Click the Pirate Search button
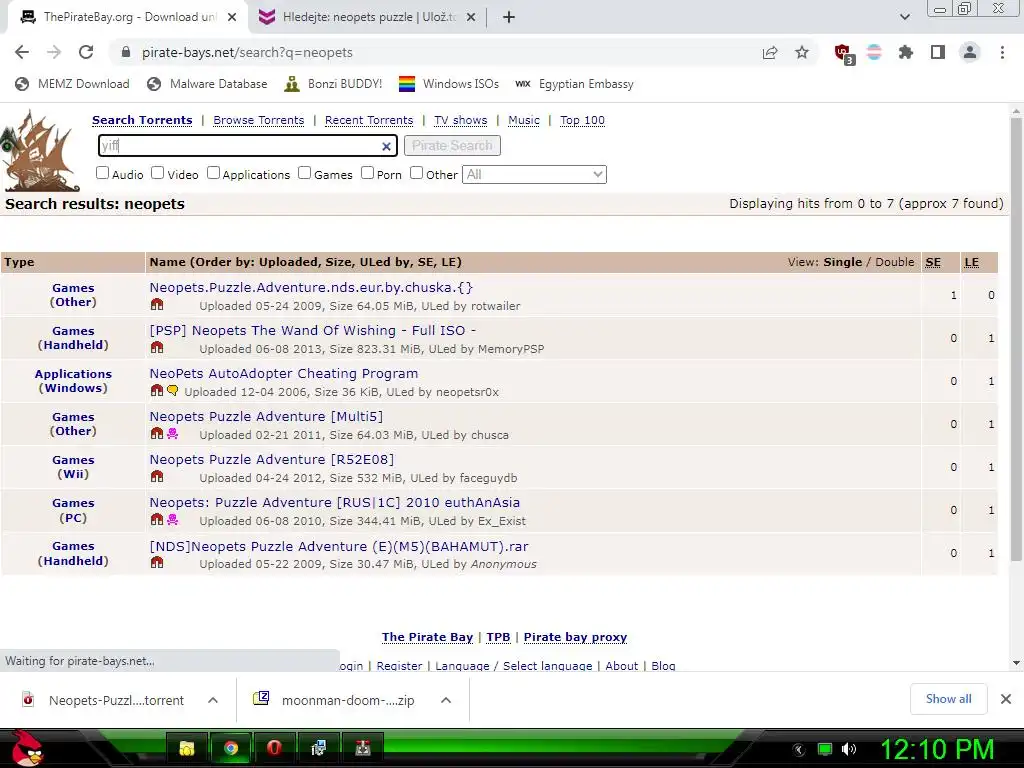 coord(453,146)
